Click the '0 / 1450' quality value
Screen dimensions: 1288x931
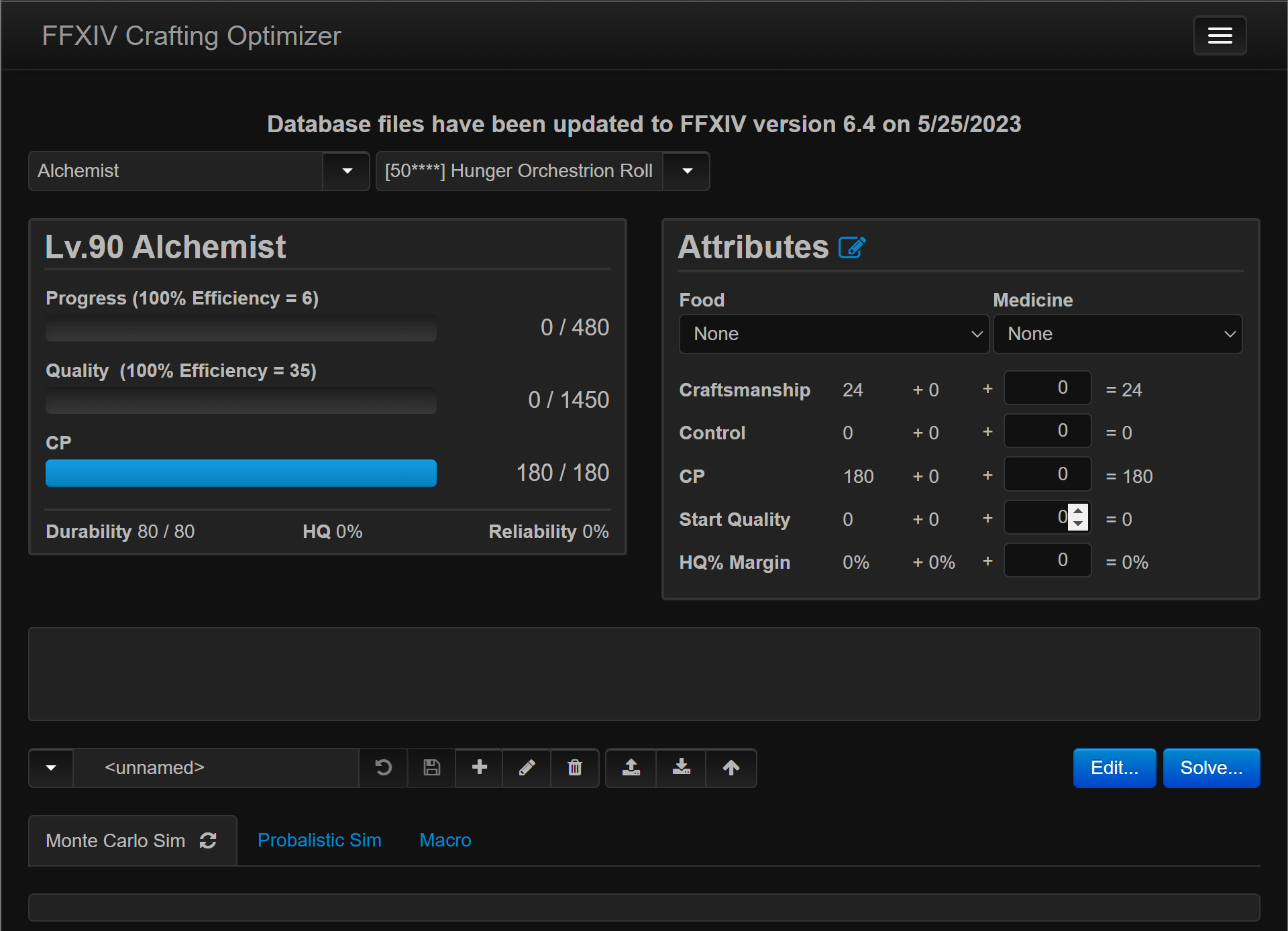568,400
